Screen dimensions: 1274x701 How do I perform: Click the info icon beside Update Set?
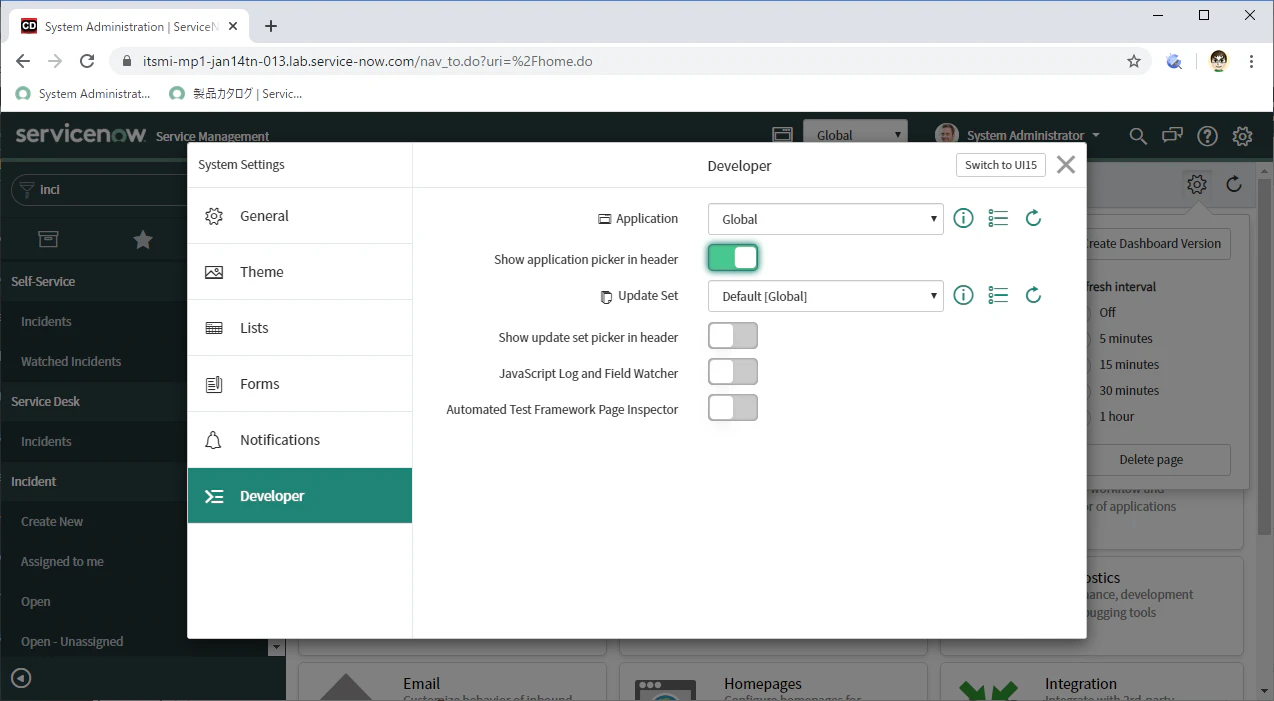click(x=963, y=295)
